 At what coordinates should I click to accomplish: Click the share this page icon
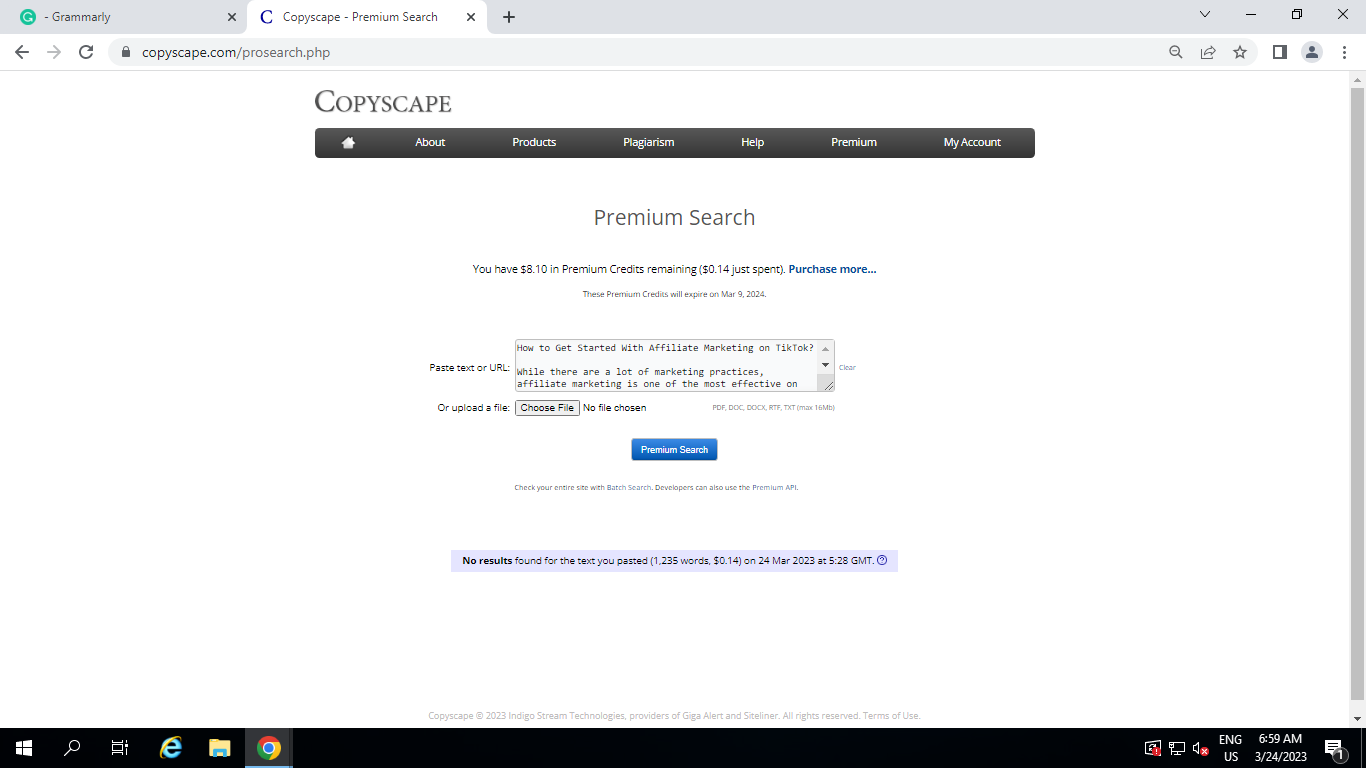point(1208,52)
